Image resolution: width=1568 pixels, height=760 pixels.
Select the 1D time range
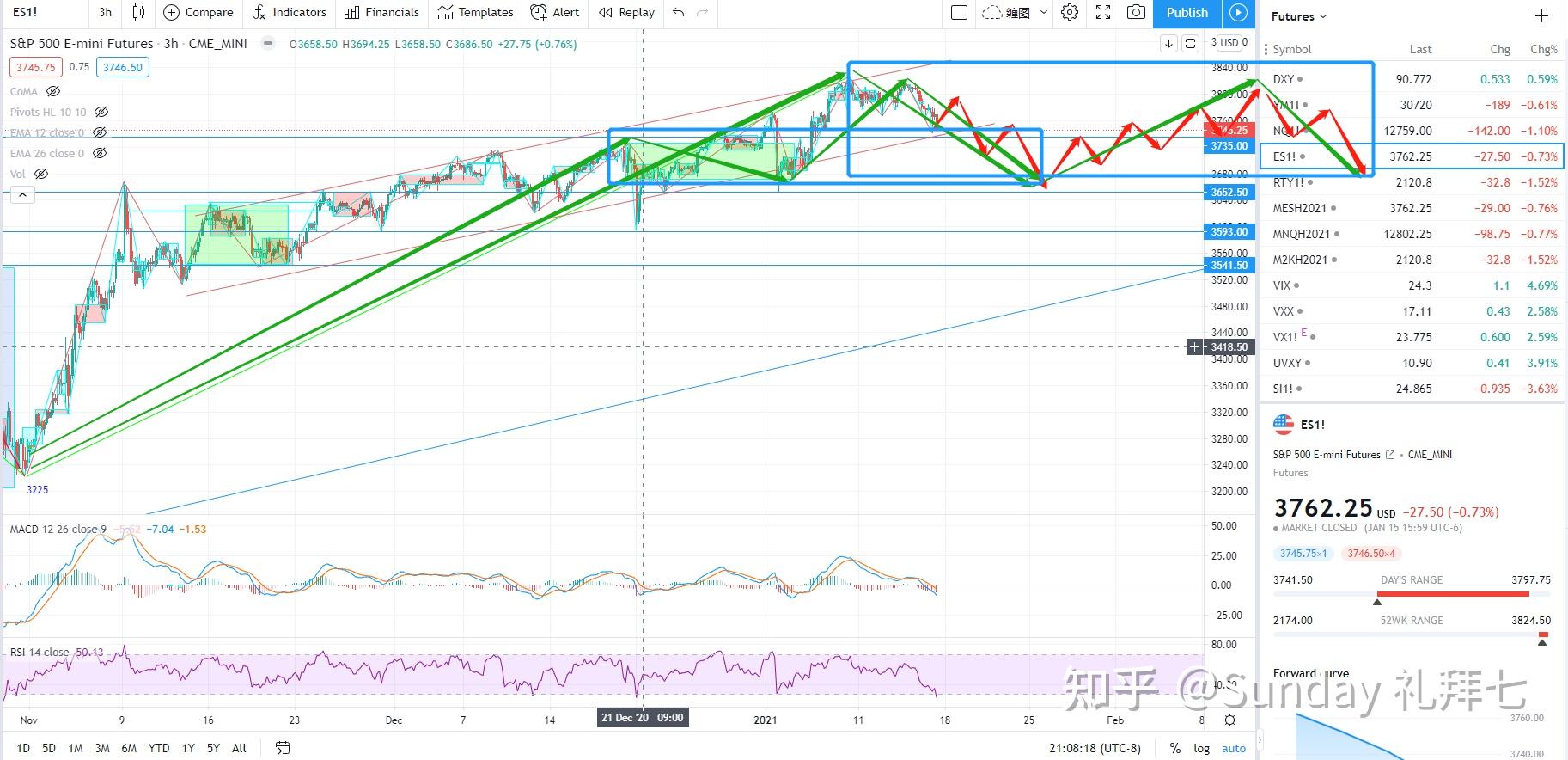(x=23, y=748)
